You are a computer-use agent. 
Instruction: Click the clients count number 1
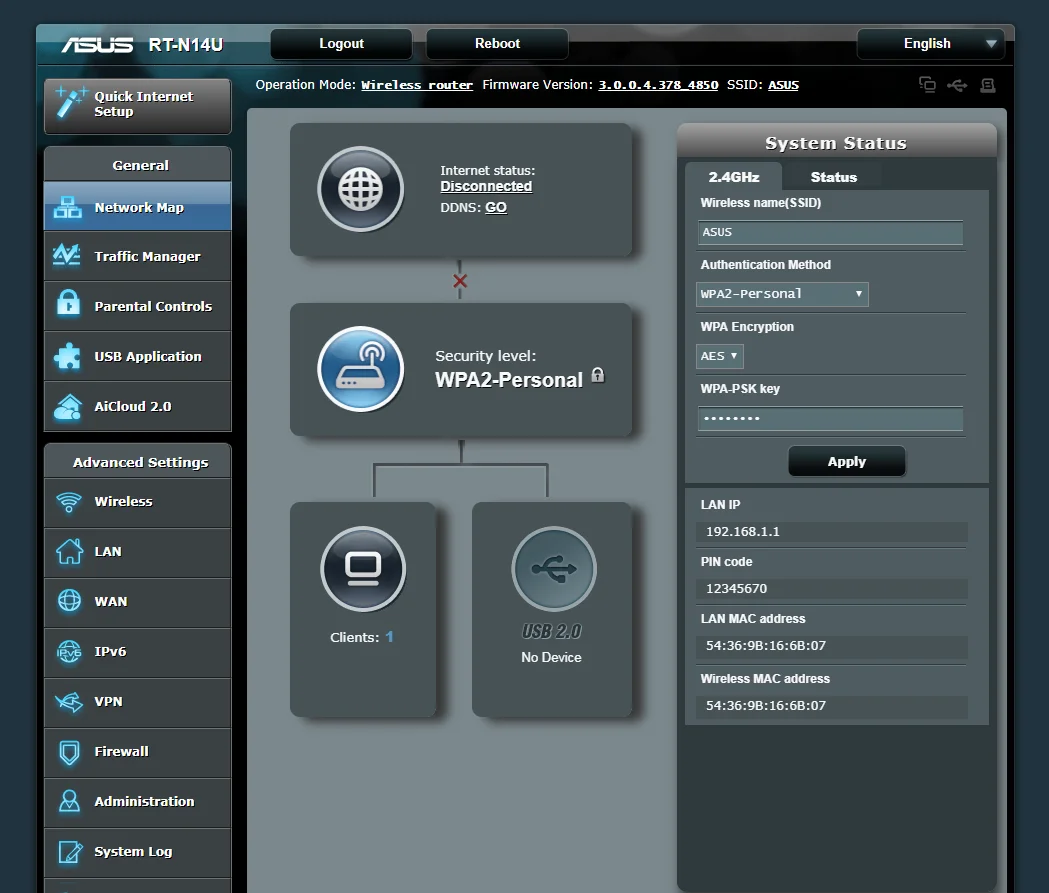[389, 637]
